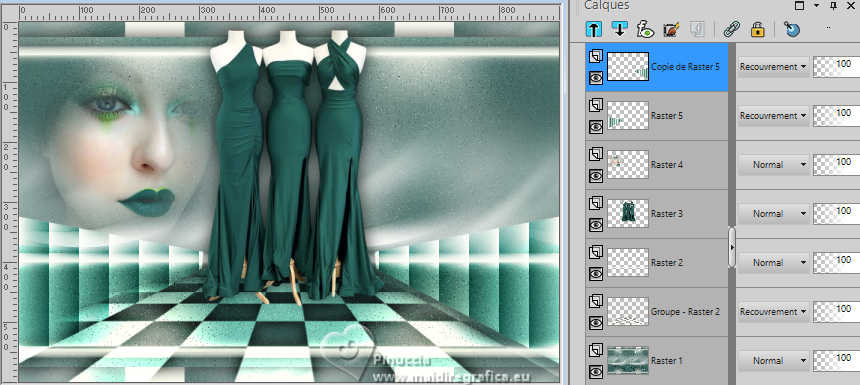This screenshot has width=860, height=385.
Task: Open the Calques panel options arrow menu
Action: (x=817, y=5)
